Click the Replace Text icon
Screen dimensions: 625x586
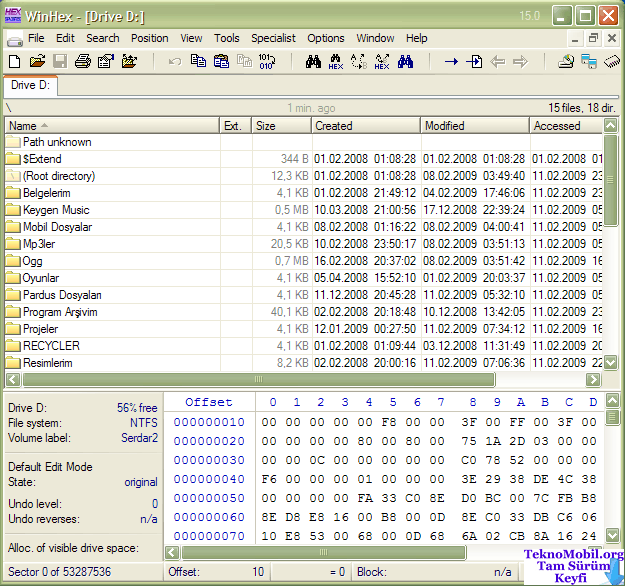click(359, 62)
